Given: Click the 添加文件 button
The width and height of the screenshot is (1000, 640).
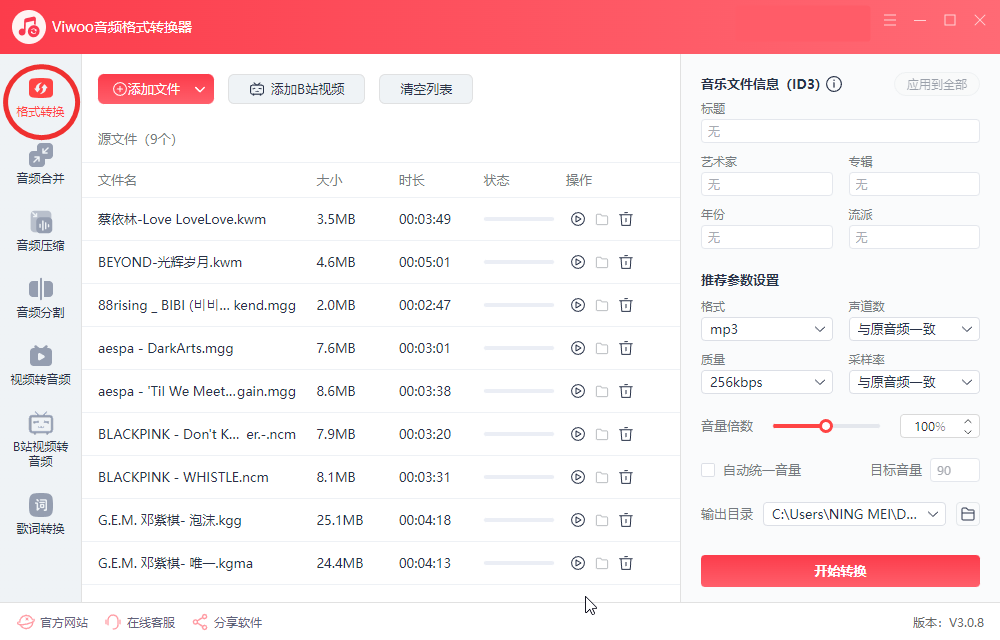Looking at the screenshot, I should tap(146, 89).
